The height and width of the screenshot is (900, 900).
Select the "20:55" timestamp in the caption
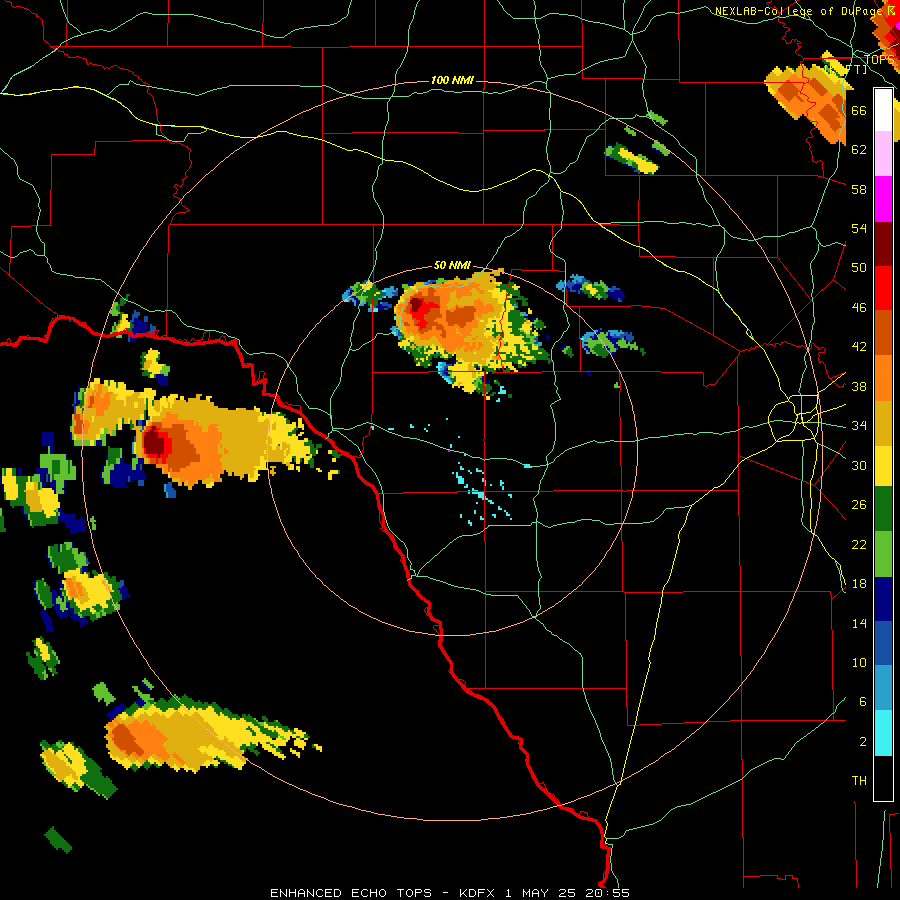607,893
